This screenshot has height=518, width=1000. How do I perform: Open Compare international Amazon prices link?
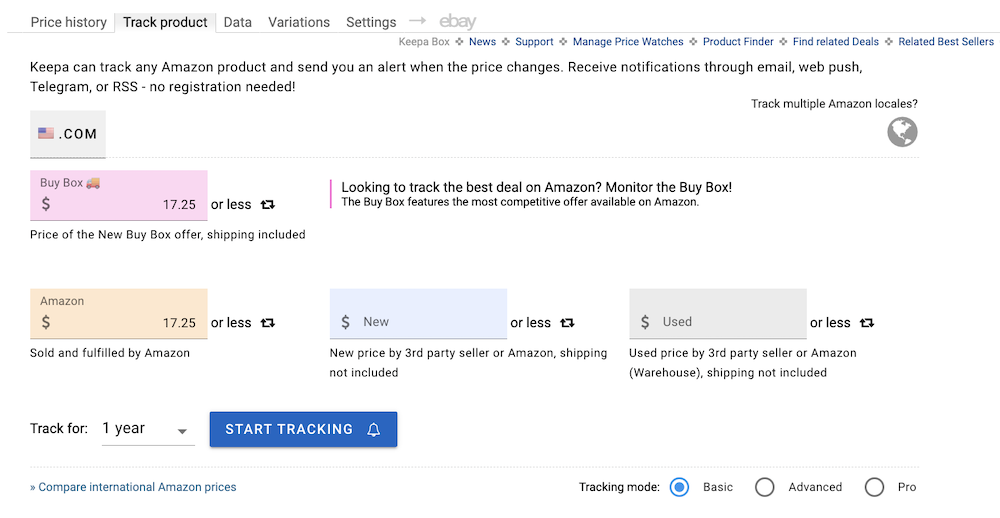point(133,487)
